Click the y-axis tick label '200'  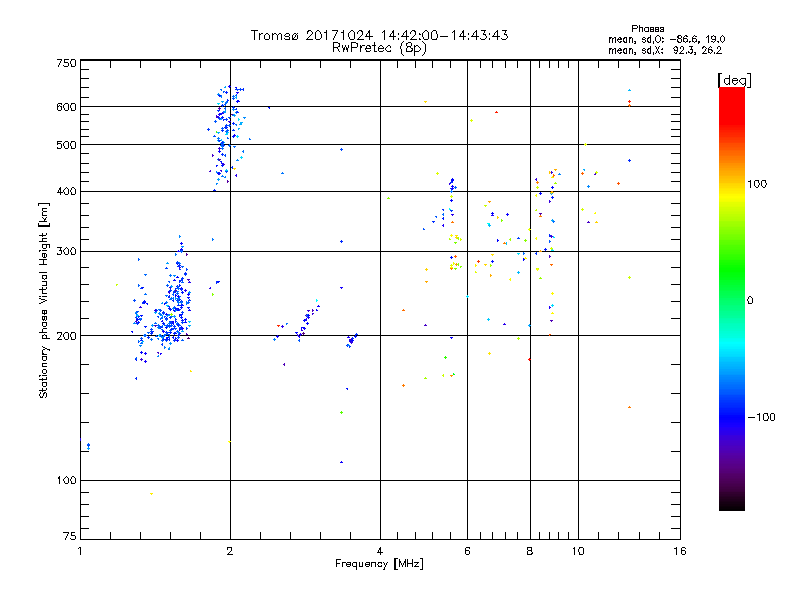tap(67, 336)
